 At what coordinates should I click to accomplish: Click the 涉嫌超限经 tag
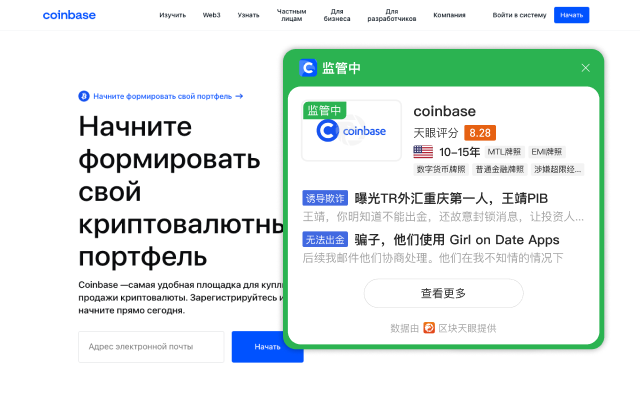tap(558, 169)
